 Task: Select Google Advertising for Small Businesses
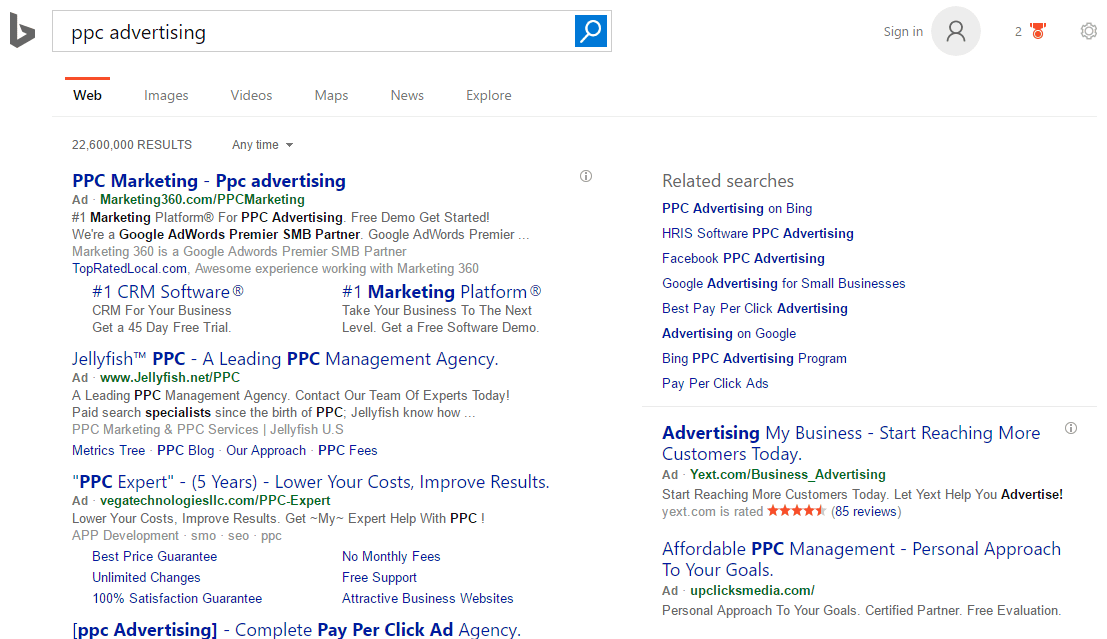[x=784, y=283]
